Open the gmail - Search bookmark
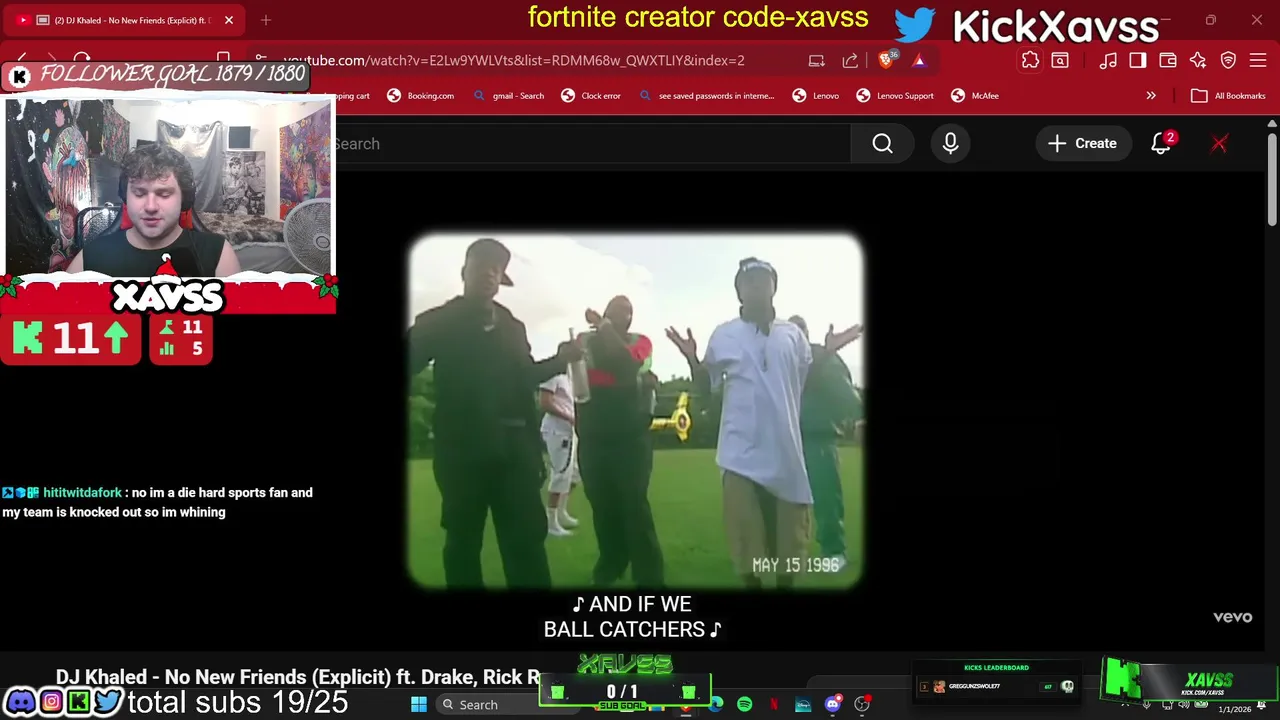Screen dimensions: 1280x720 (x=509, y=96)
